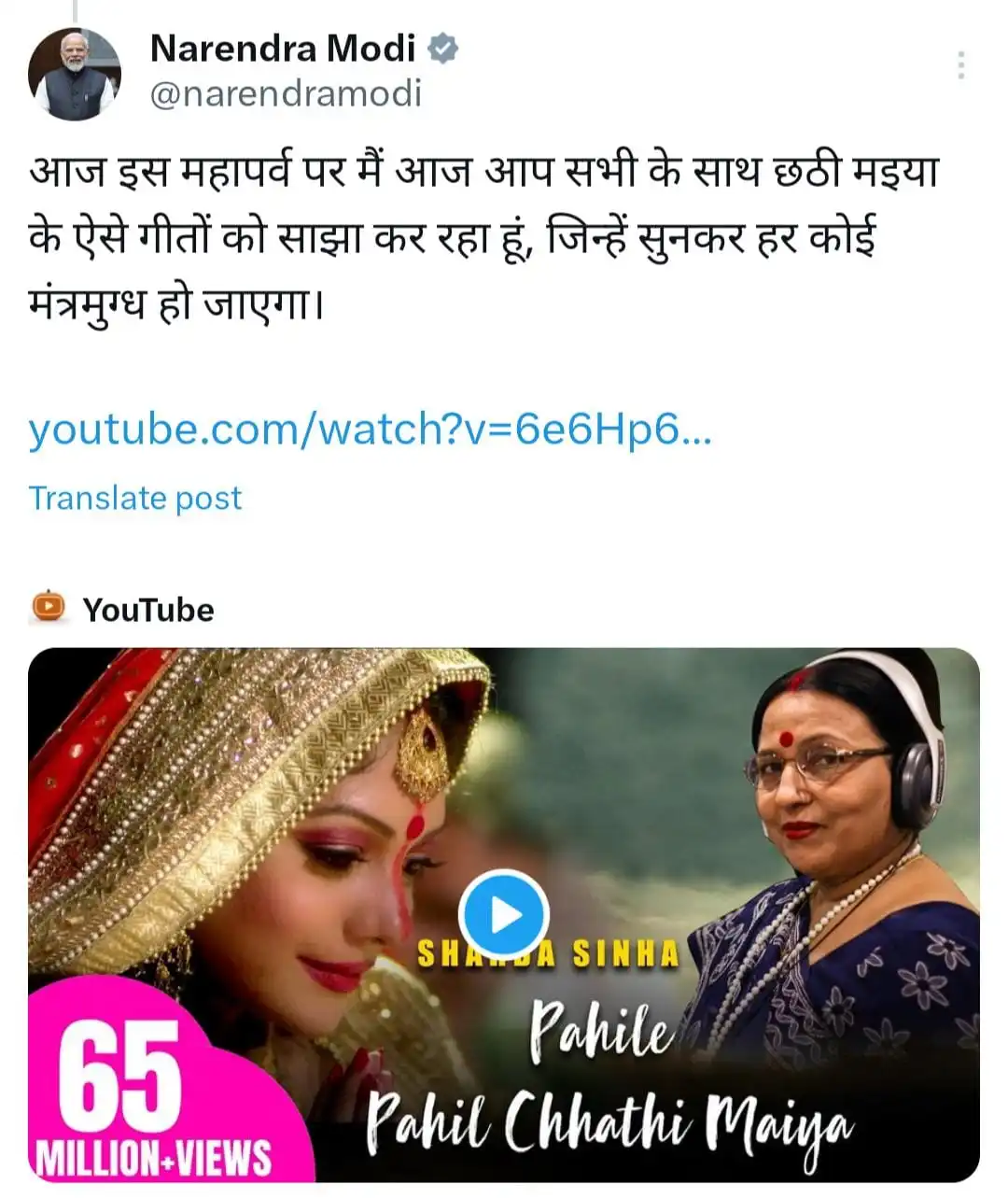Click the Translate post link
Viewport: 1008px width, 1198px height.
(x=134, y=498)
